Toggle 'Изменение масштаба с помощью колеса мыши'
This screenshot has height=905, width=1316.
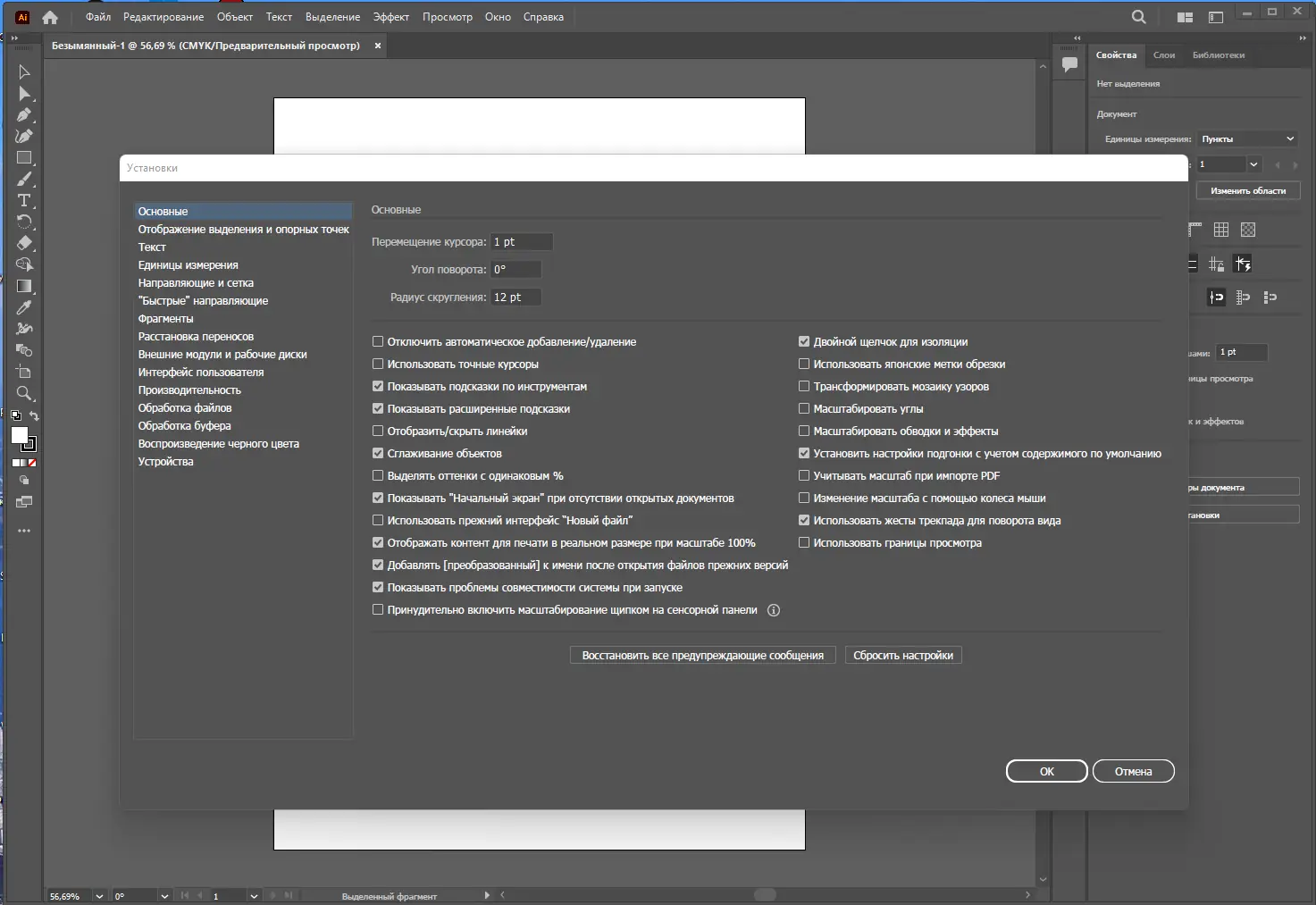coord(804,499)
